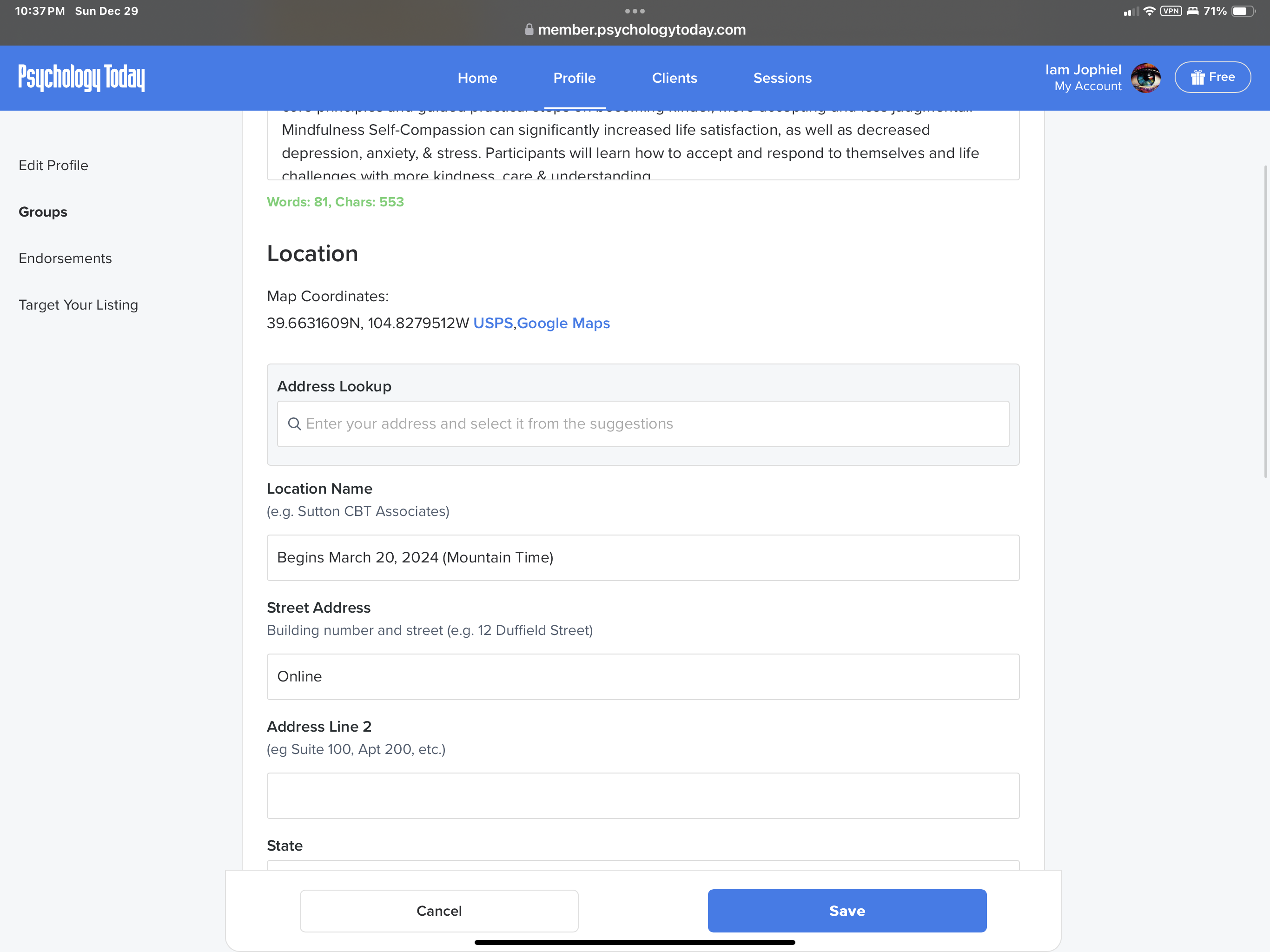This screenshot has height=952, width=1270.
Task: Open Target Your Listing sidebar item
Action: pos(78,305)
